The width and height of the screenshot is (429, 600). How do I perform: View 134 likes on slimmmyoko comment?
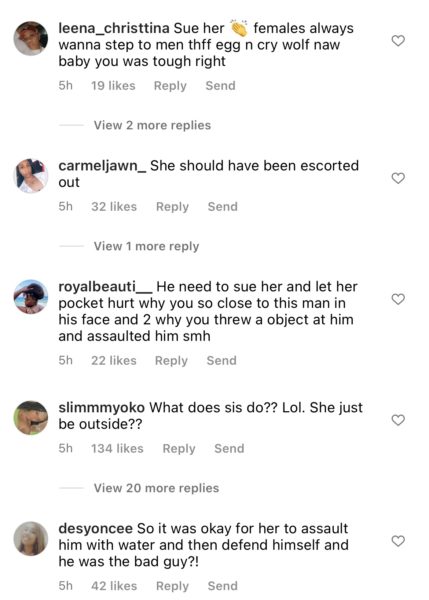coord(117,448)
